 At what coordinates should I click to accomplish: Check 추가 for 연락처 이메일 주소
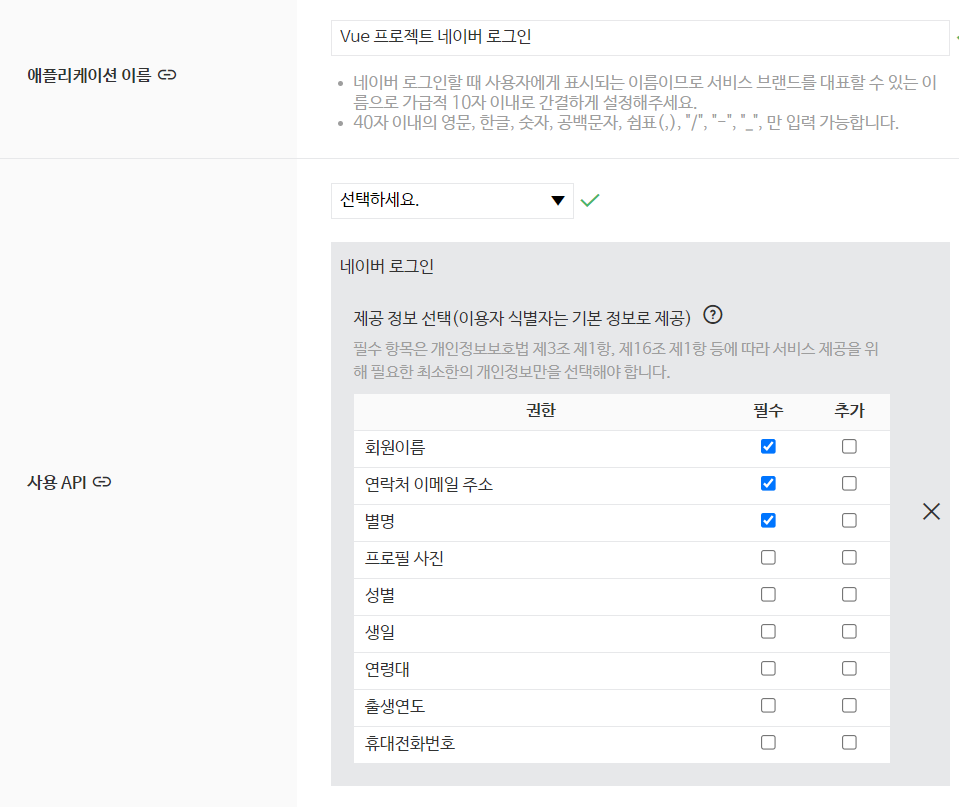[849, 483]
